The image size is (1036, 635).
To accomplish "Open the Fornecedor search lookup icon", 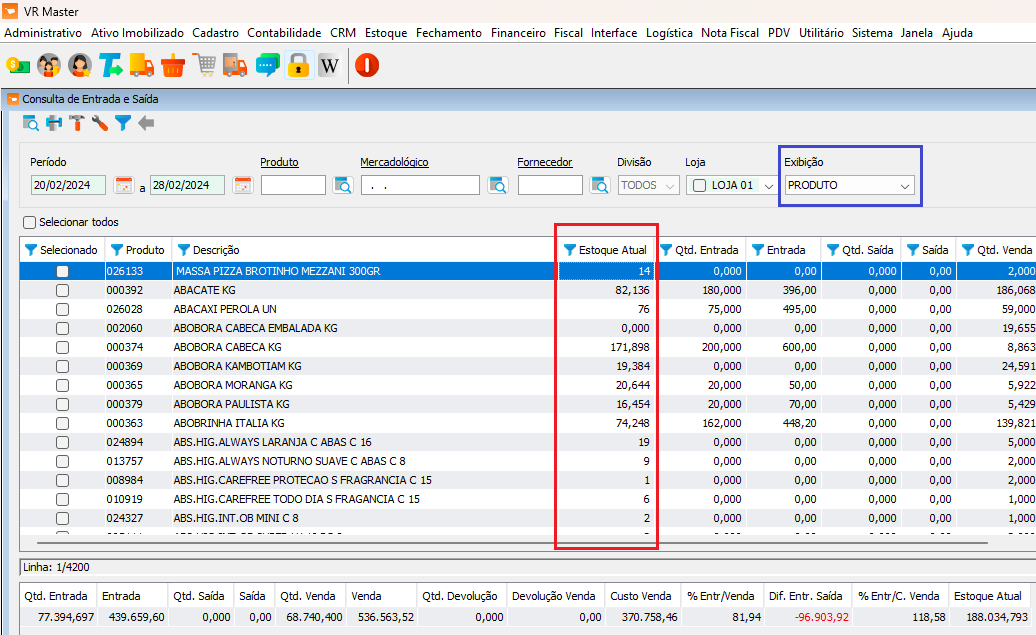I will click(600, 185).
